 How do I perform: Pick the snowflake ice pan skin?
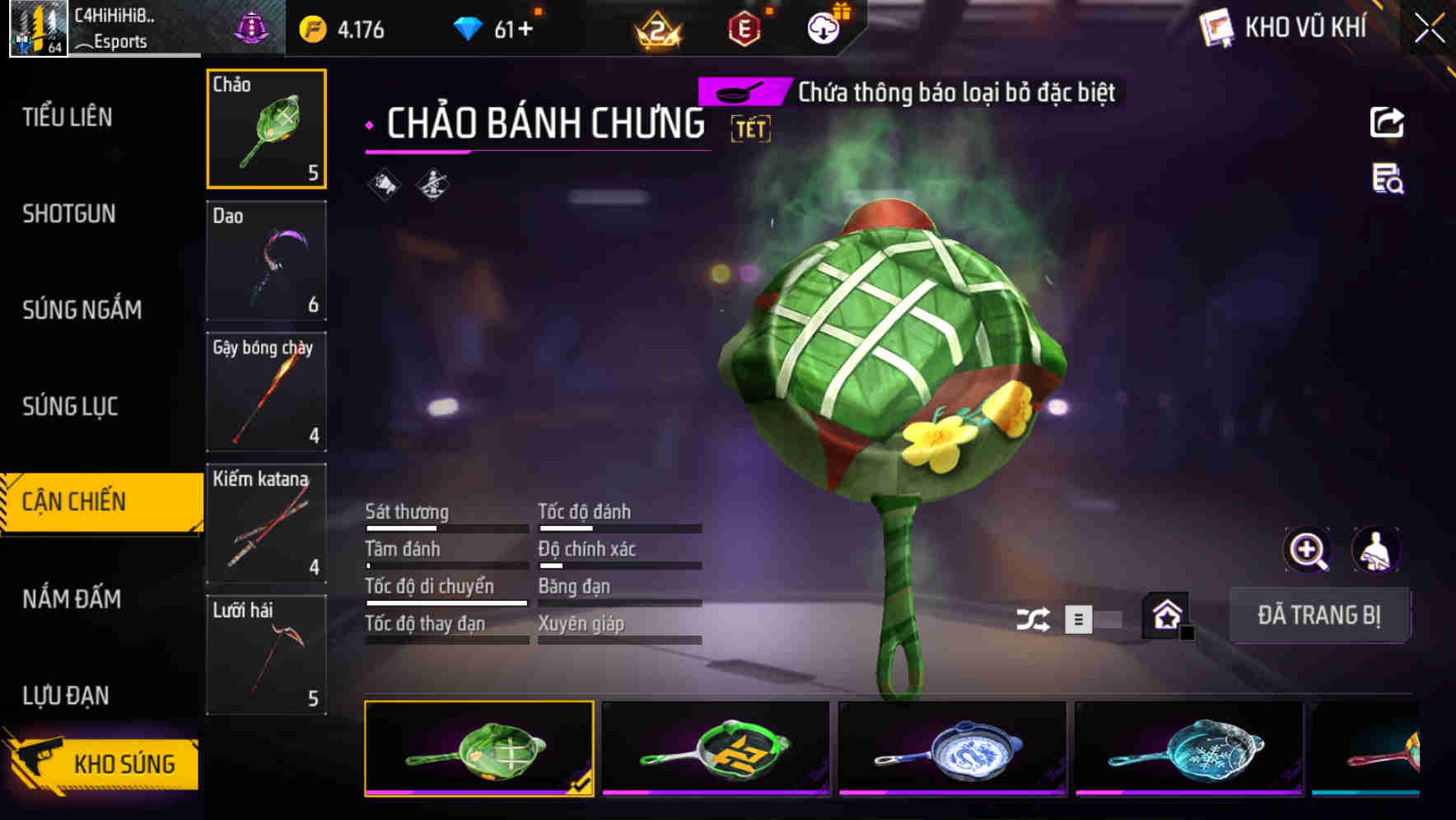click(x=1189, y=749)
